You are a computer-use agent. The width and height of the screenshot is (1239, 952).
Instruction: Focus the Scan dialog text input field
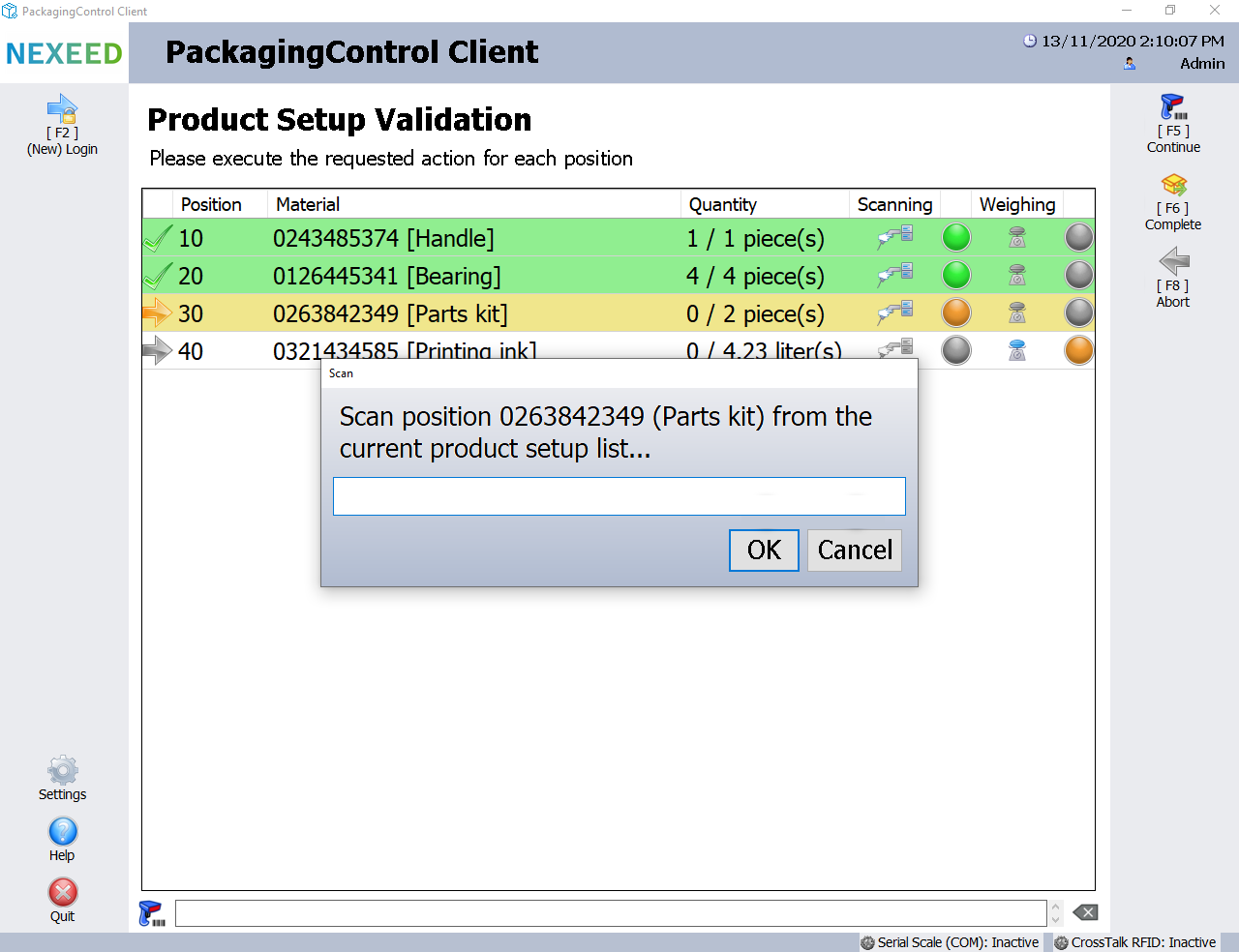click(619, 496)
